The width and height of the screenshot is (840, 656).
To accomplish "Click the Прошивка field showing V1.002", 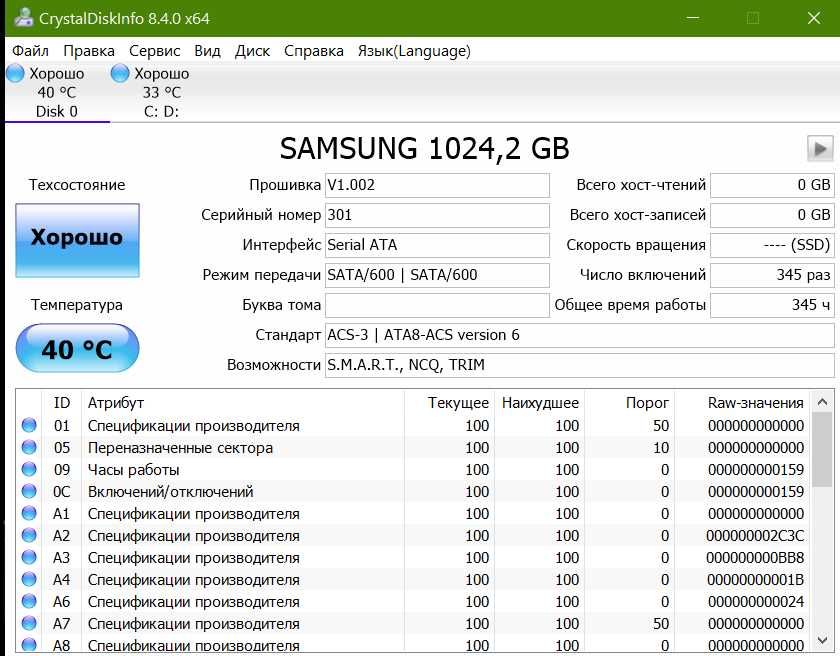I will (x=437, y=185).
